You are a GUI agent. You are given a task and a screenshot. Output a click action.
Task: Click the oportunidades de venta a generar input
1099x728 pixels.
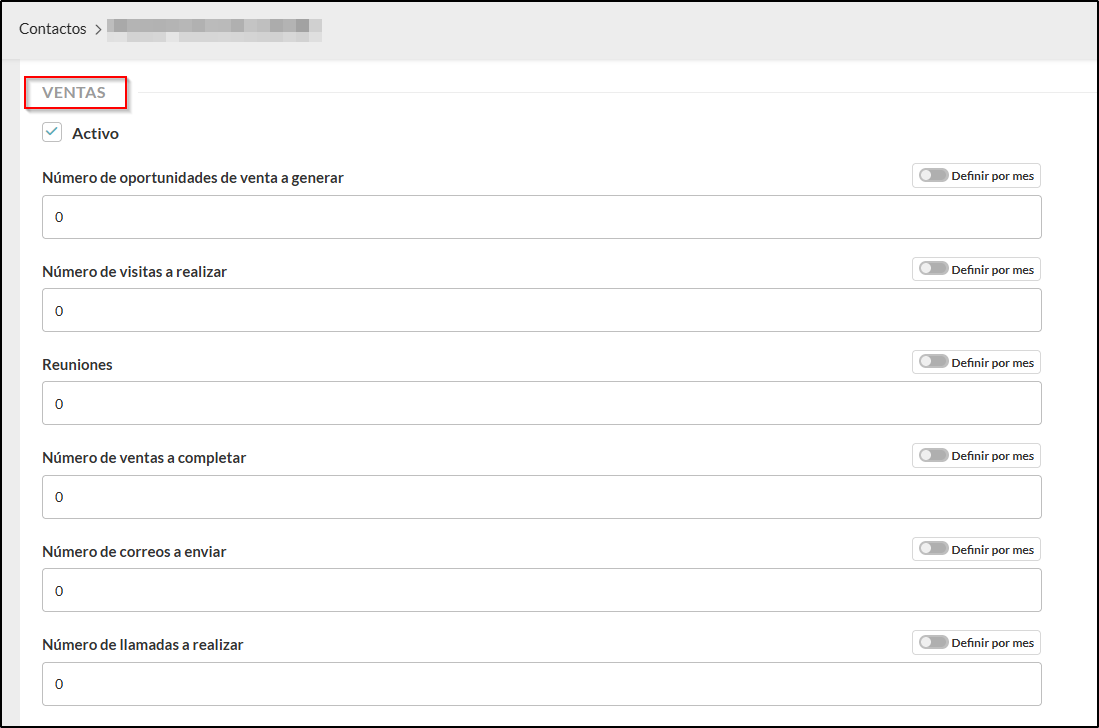point(541,217)
